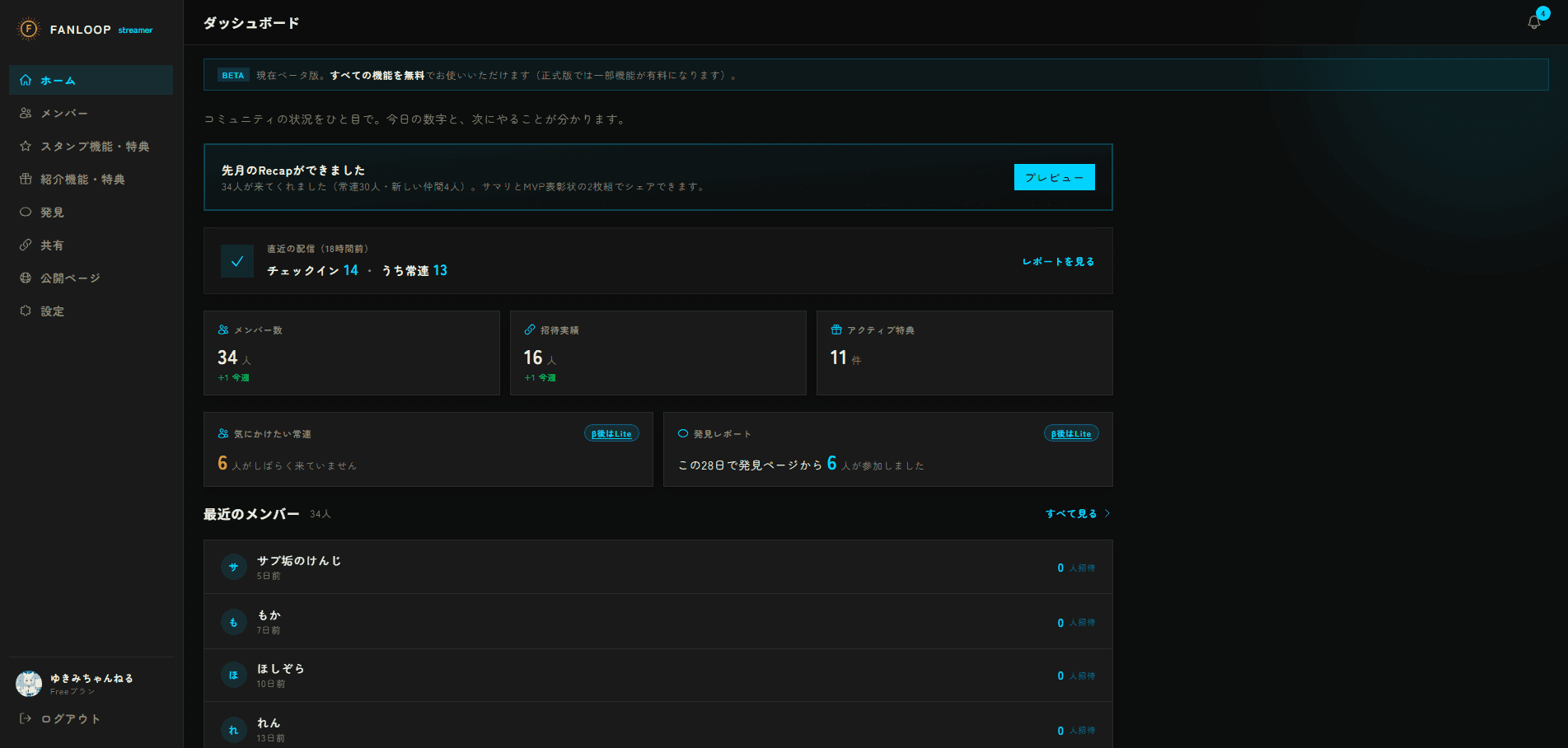The width and height of the screenshot is (1568, 748).
Task: Click the β後はLite badge on 気にかけたい常連
Action: pyautogui.click(x=611, y=433)
